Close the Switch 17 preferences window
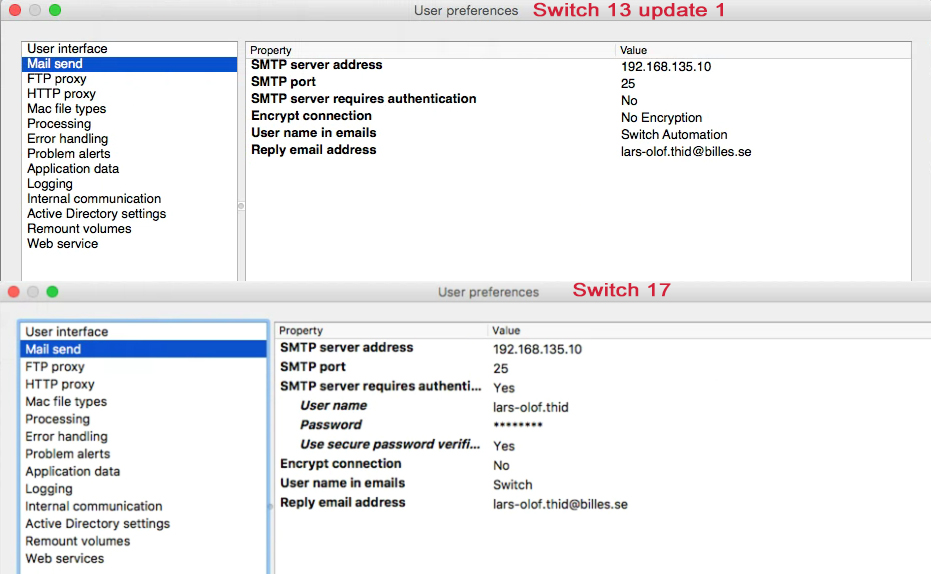 click(14, 292)
